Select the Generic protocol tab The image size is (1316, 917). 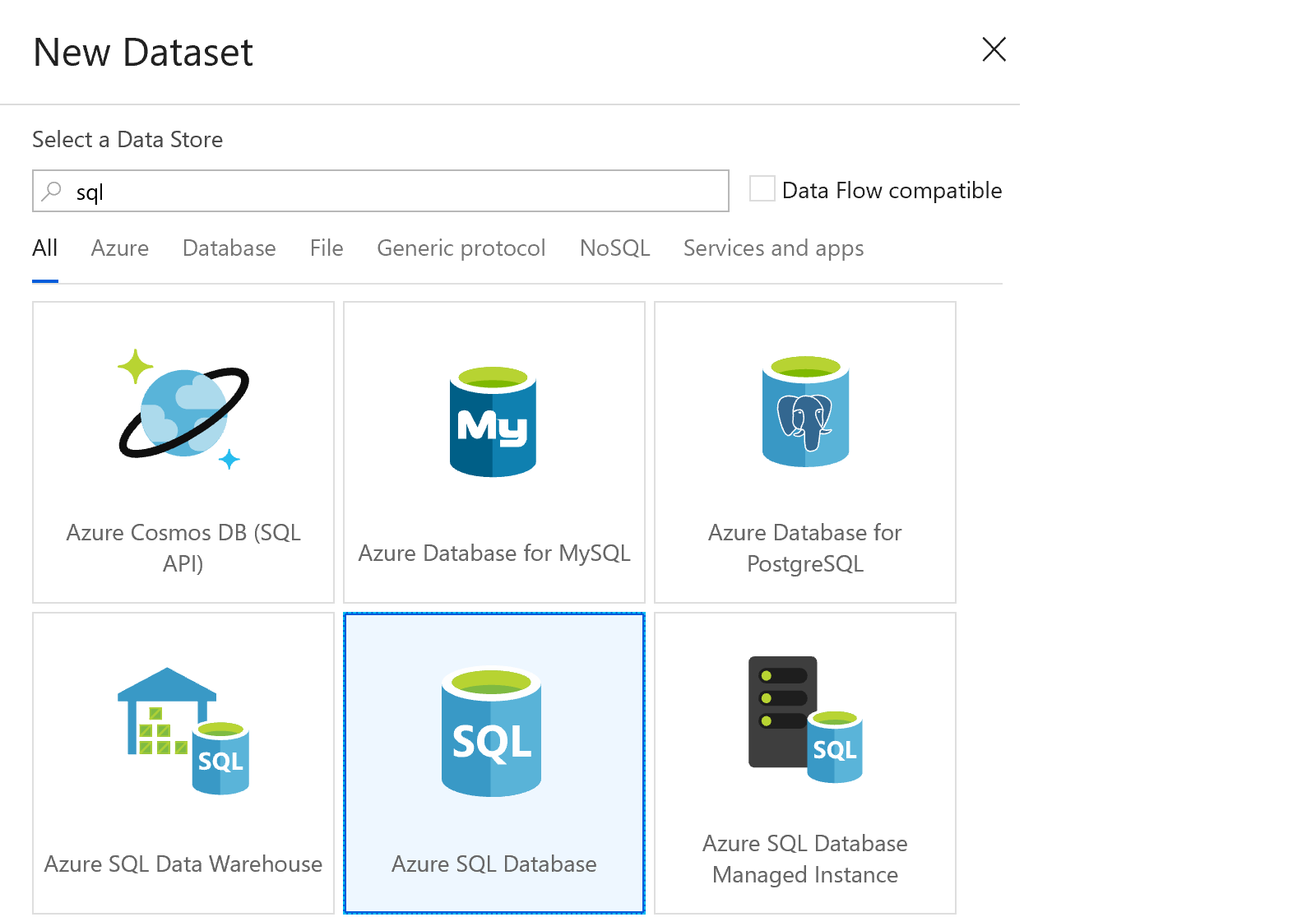coord(461,248)
